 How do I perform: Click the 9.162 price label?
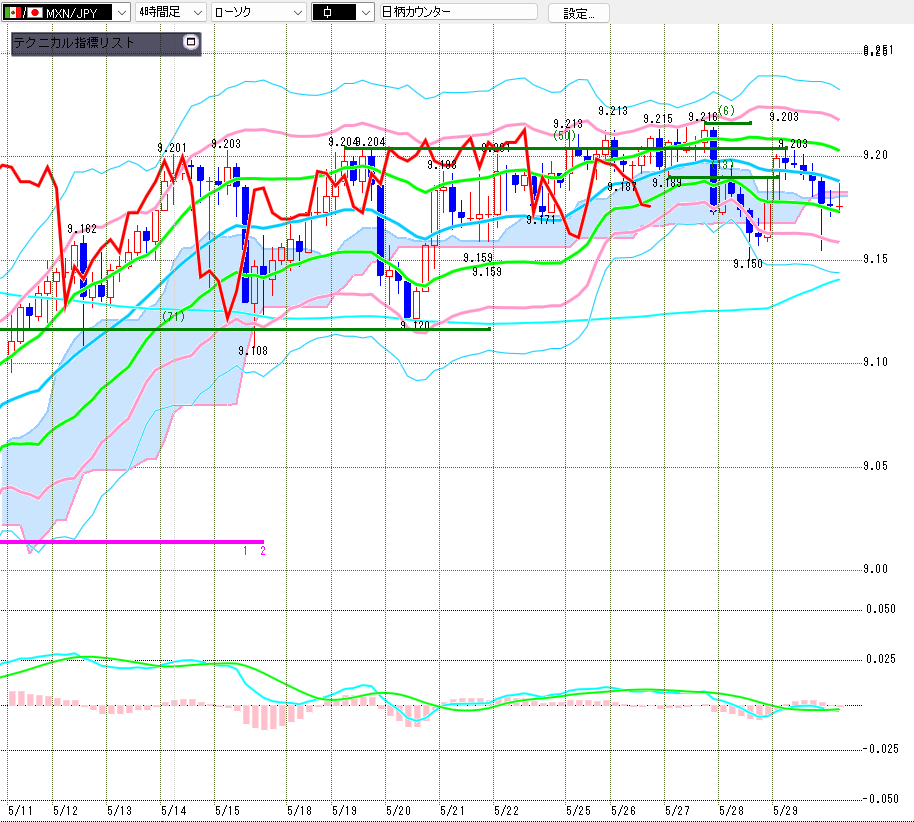click(82, 229)
